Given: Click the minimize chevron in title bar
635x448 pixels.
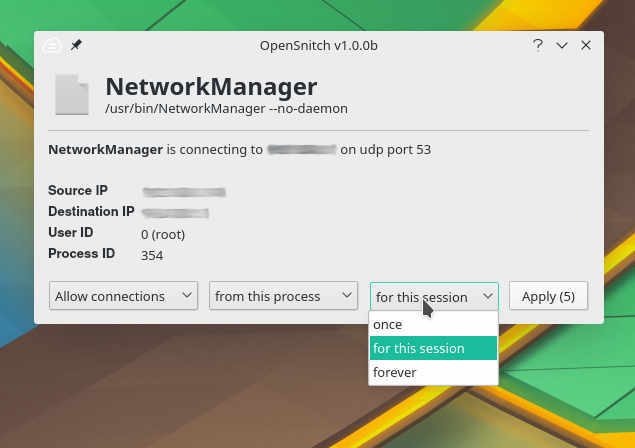Looking at the screenshot, I should 561,45.
